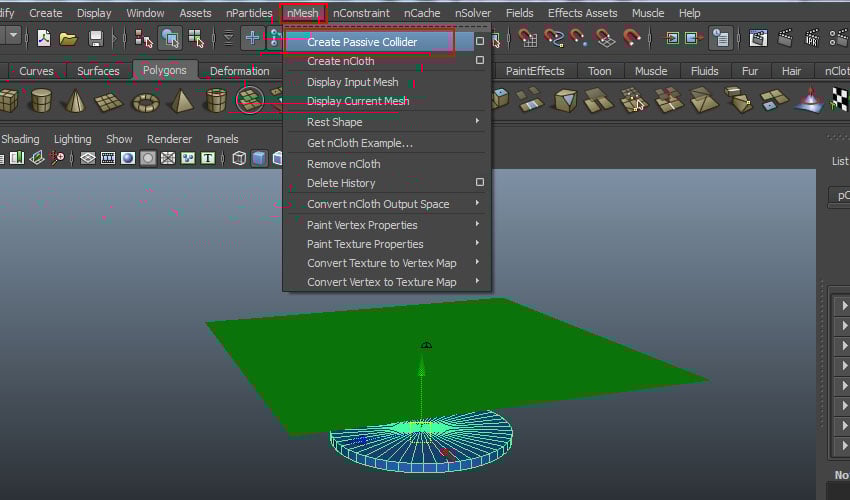This screenshot has width=850, height=500.
Task: Enable Snap to Grids magnet icon
Action: pyautogui.click(x=527, y=38)
